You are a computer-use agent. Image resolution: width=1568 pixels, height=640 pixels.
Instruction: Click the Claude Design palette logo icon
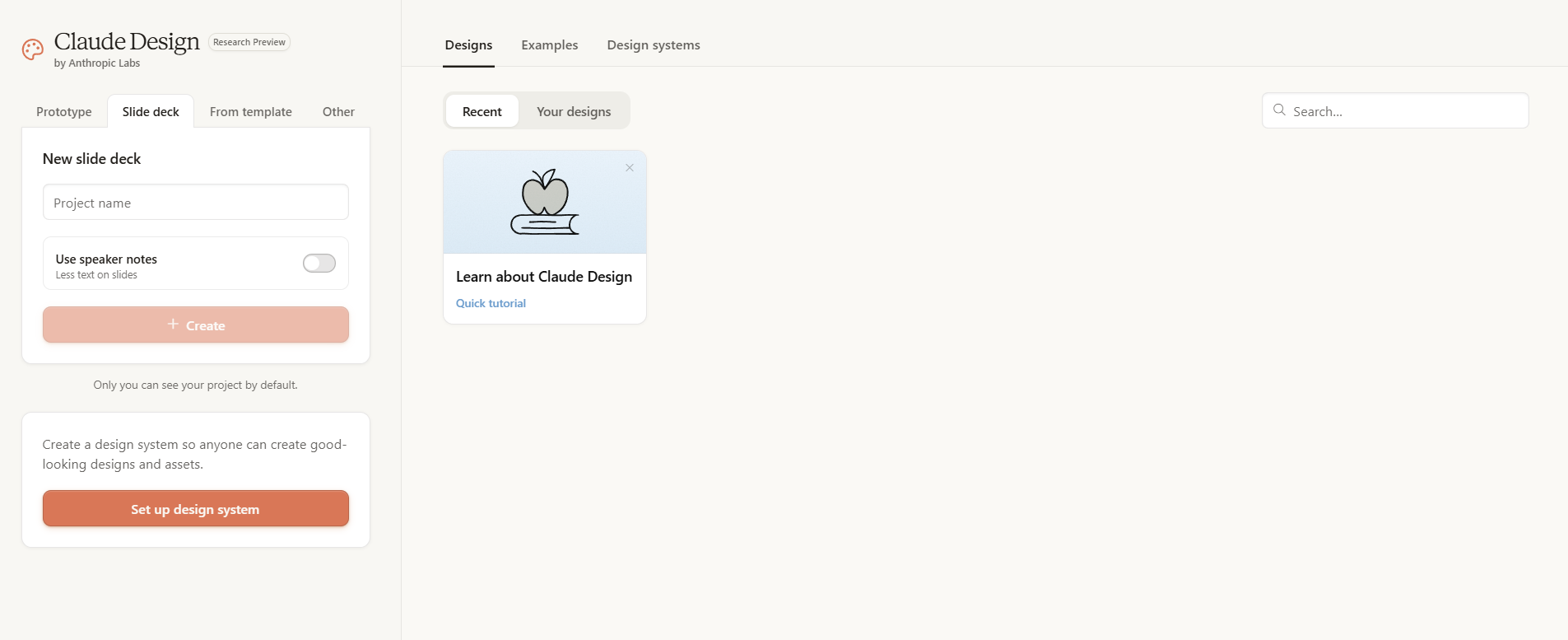33,49
